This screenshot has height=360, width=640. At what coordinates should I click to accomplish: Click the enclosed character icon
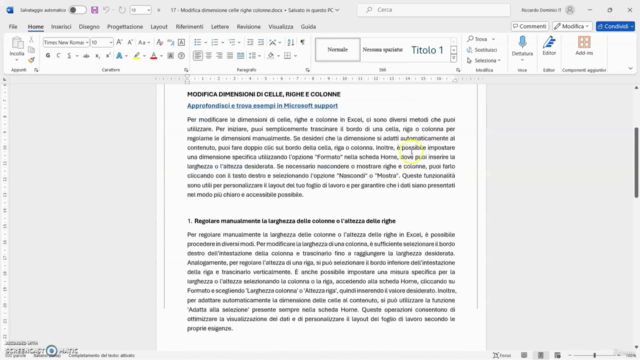[182, 56]
